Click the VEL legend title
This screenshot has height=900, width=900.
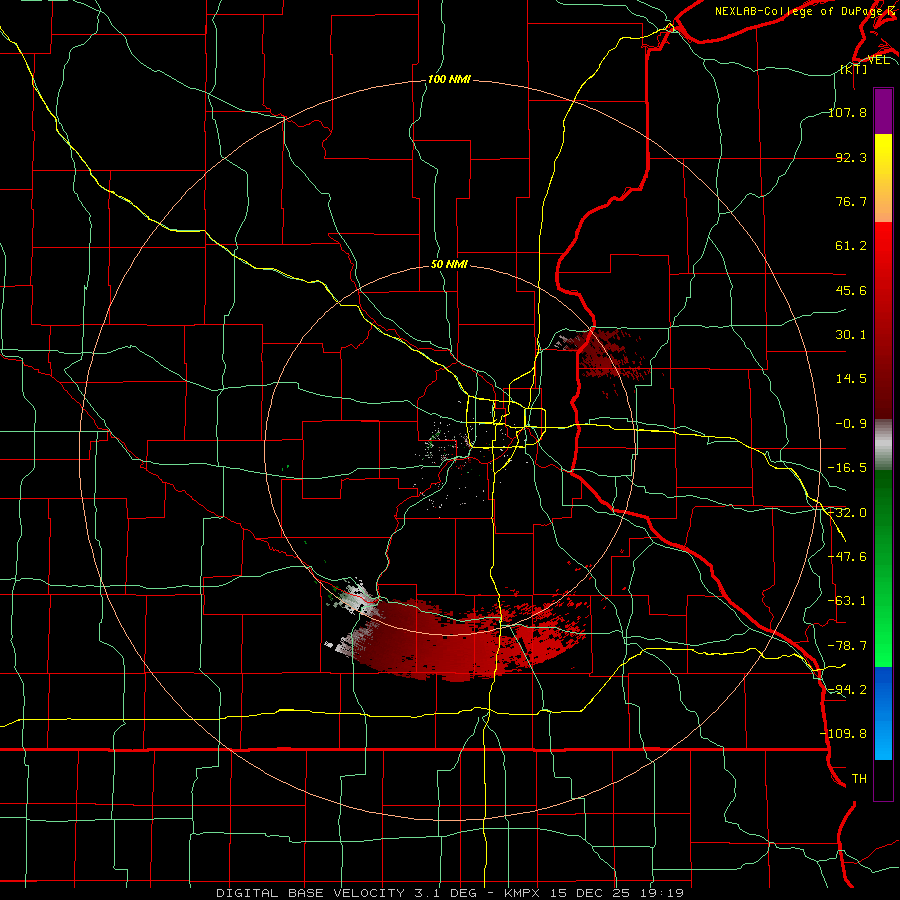point(878,60)
